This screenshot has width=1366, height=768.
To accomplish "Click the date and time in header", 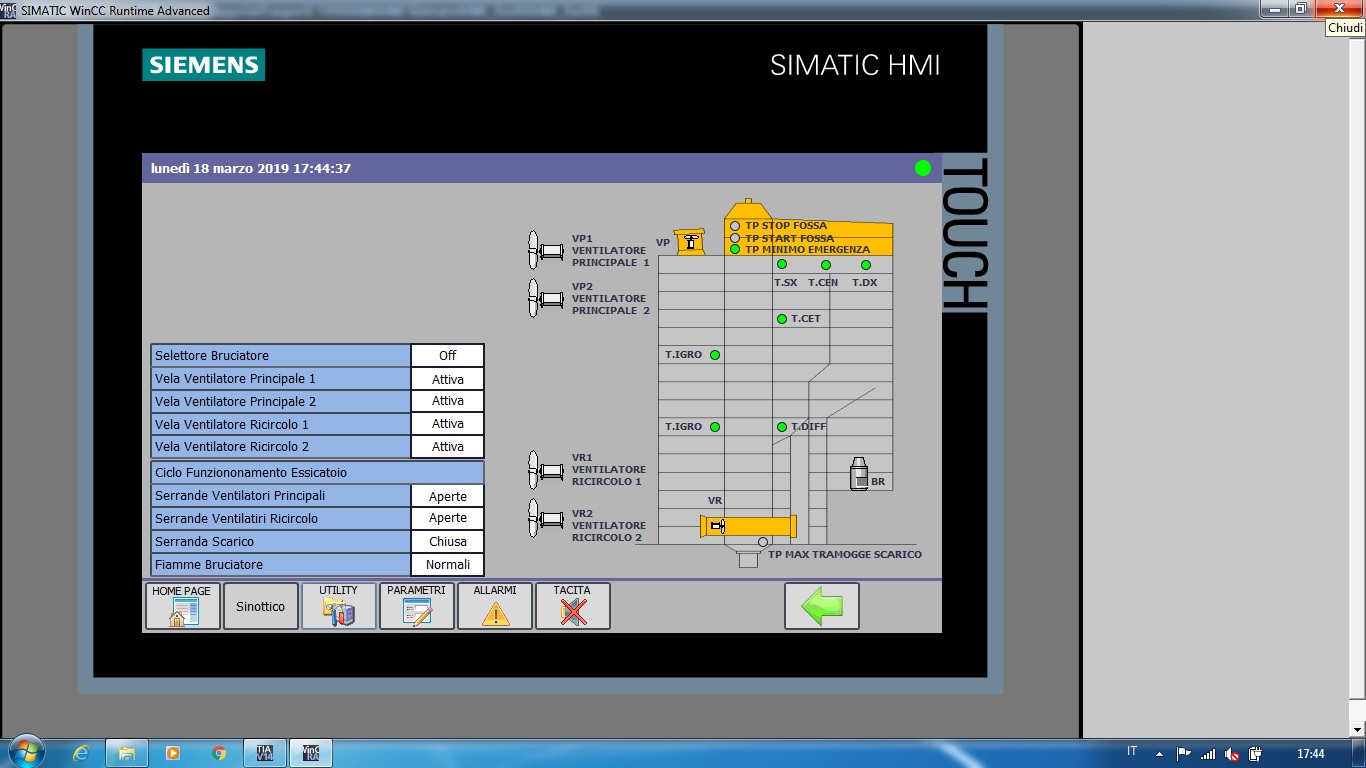I will pyautogui.click(x=251, y=168).
